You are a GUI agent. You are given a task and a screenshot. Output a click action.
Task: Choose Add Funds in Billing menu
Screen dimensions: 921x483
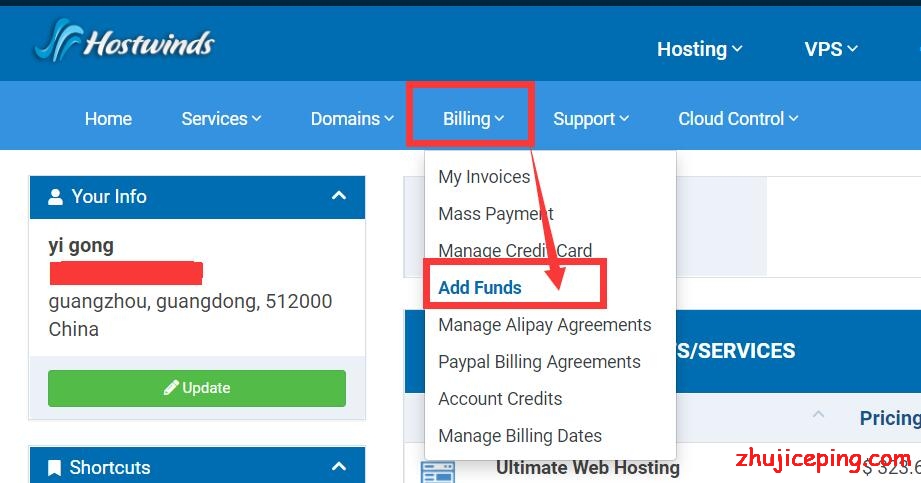(x=480, y=287)
